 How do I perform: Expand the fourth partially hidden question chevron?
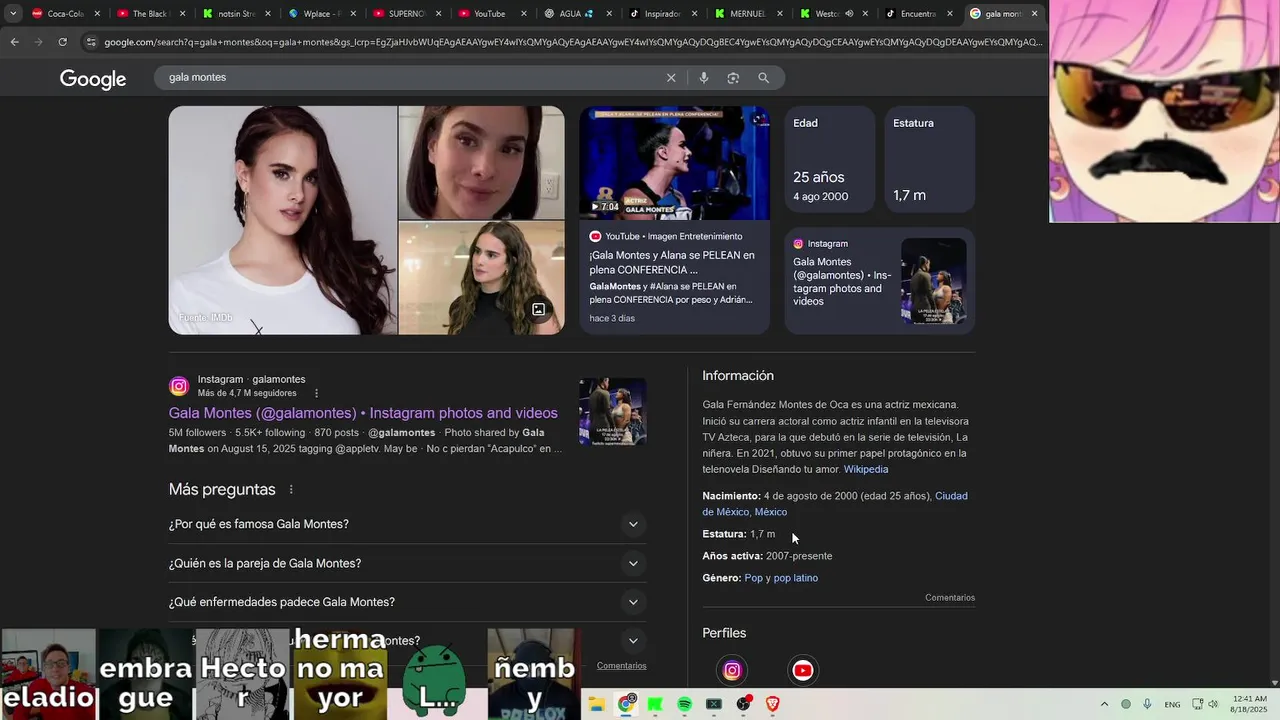point(633,641)
